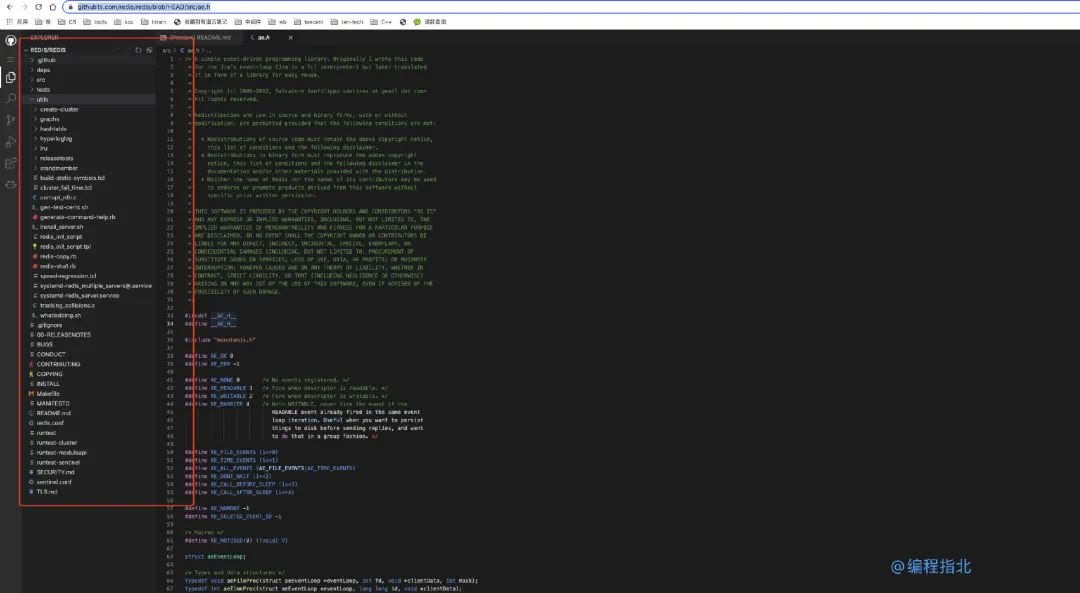
Task: Expand the hashtable folder
Action: coord(90,129)
